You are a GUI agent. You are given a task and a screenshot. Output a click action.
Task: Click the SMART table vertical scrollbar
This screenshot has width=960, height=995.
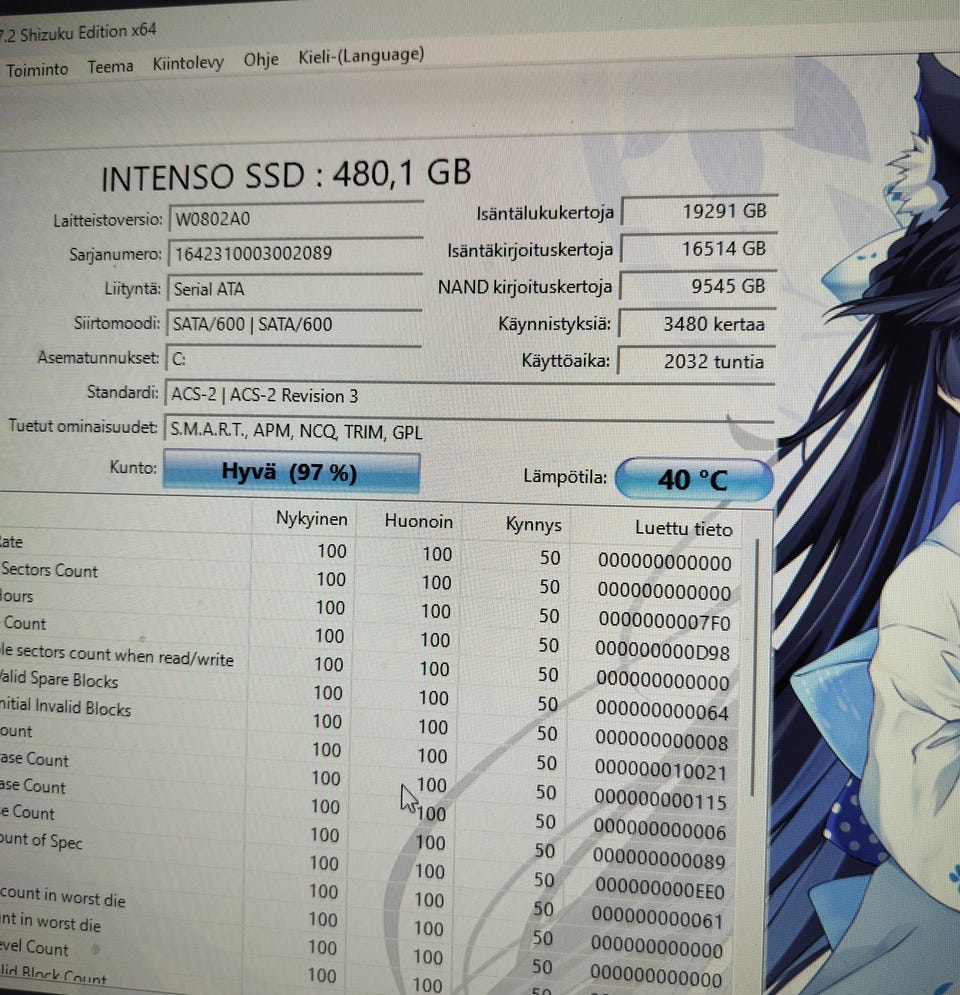[755, 666]
